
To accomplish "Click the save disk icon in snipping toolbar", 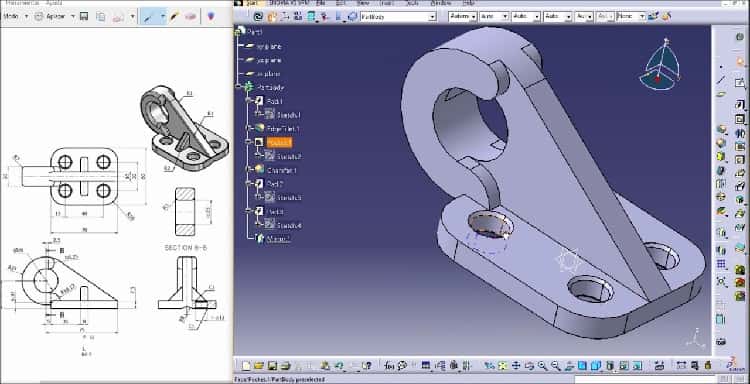I will coord(84,17).
